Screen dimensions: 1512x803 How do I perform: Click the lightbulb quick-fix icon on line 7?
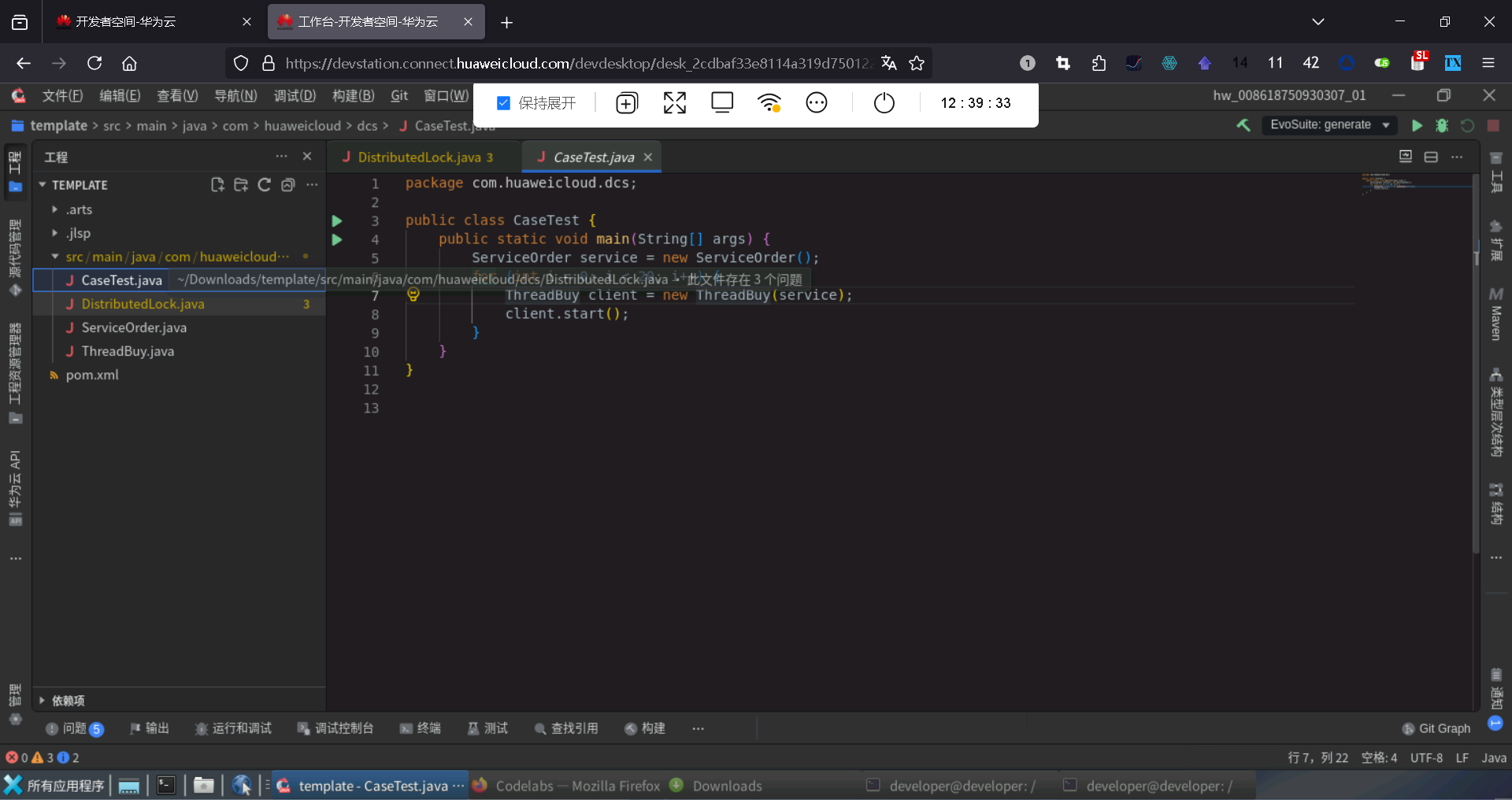(413, 295)
